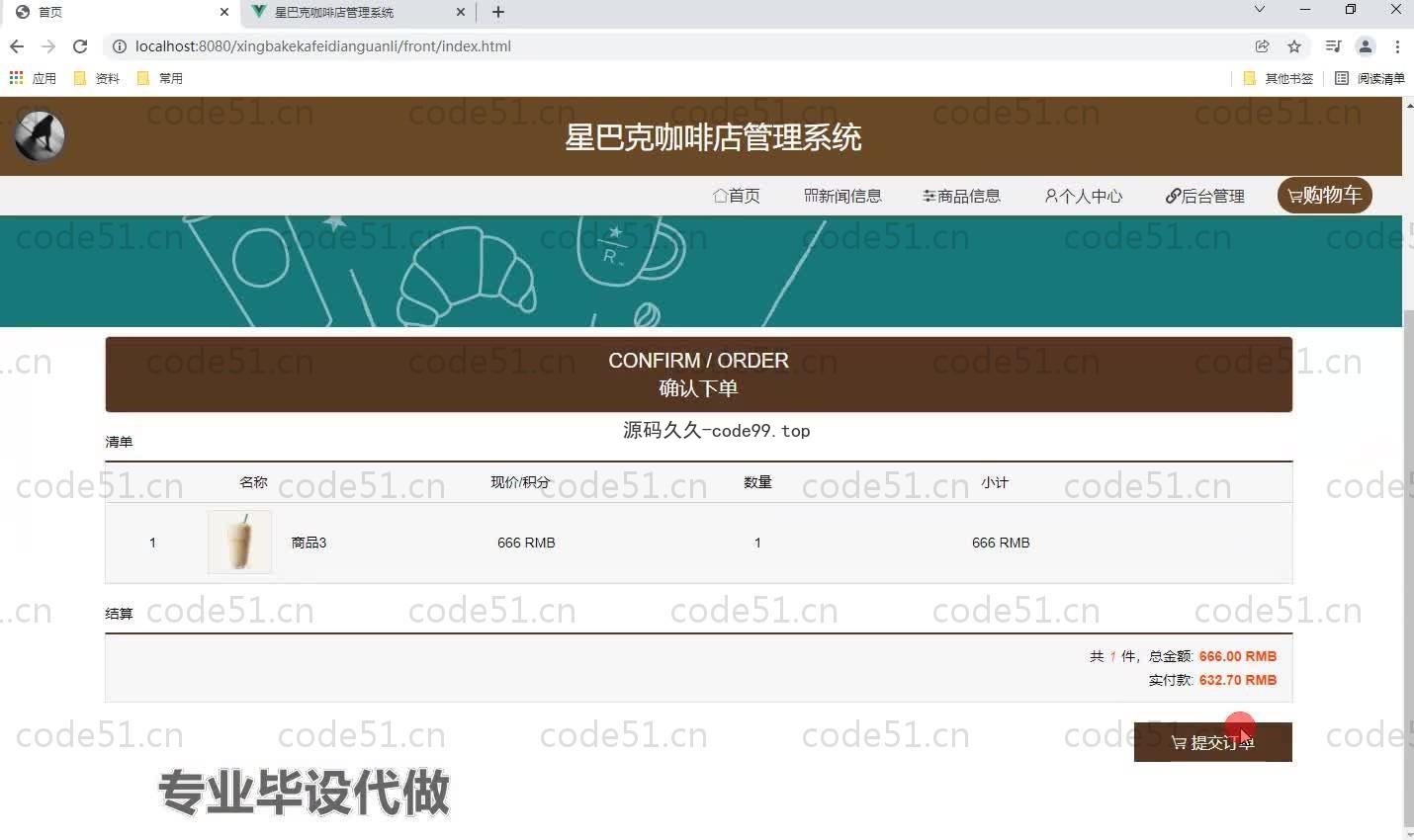This screenshot has height=840, width=1414.
Task: Click the 小计 column header
Action: 995,482
